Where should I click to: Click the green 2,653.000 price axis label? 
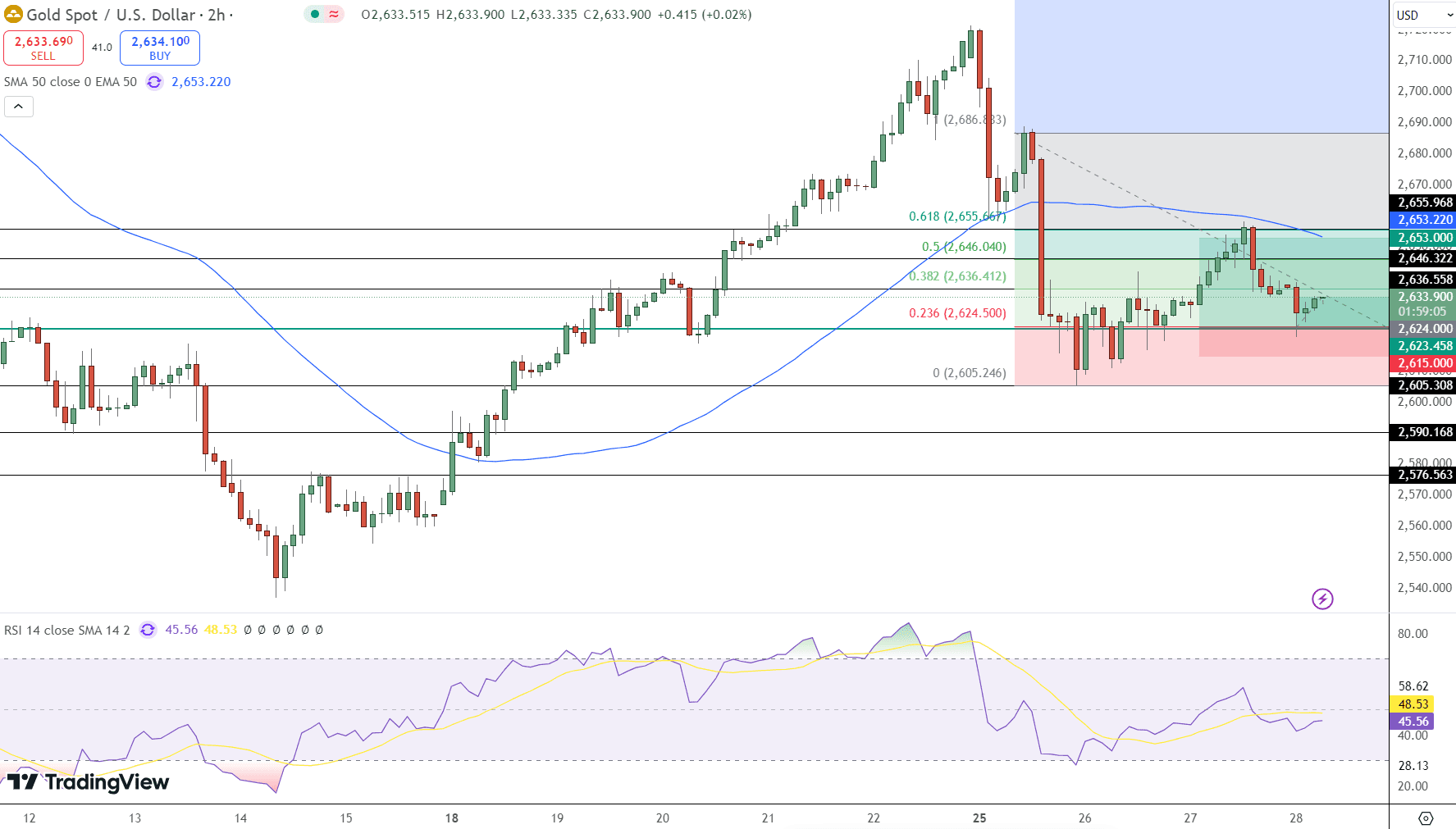click(1422, 238)
